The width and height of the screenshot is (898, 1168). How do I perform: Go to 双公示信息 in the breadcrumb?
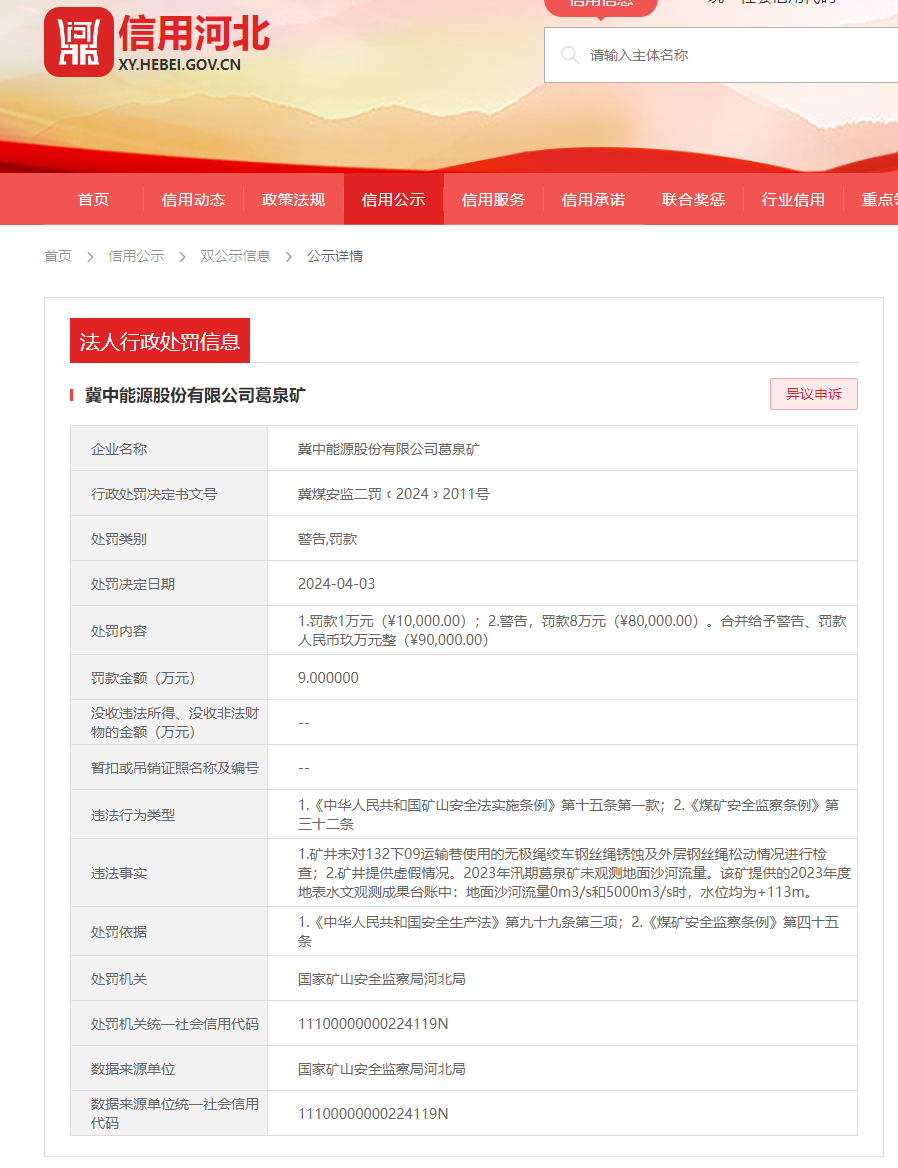[x=235, y=256]
